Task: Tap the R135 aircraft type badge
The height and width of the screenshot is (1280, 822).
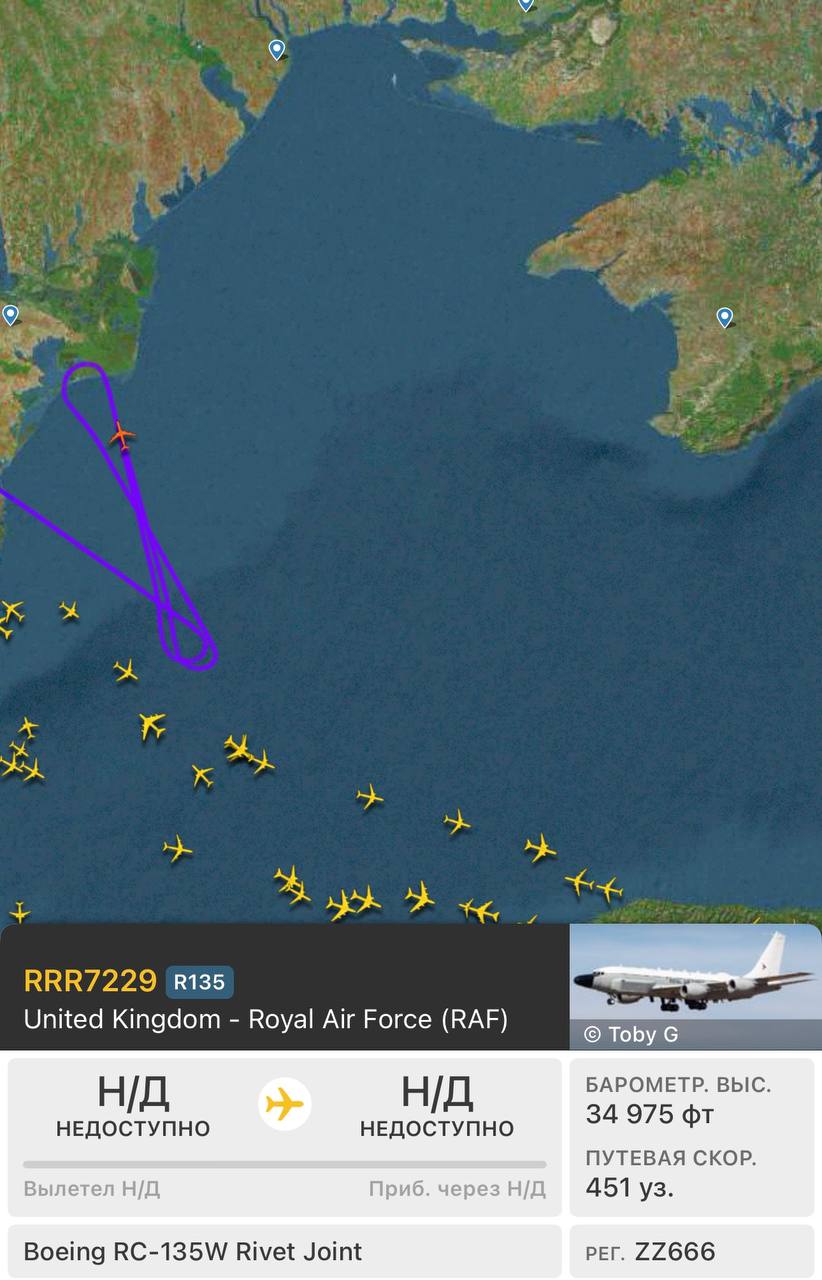Action: [x=200, y=982]
